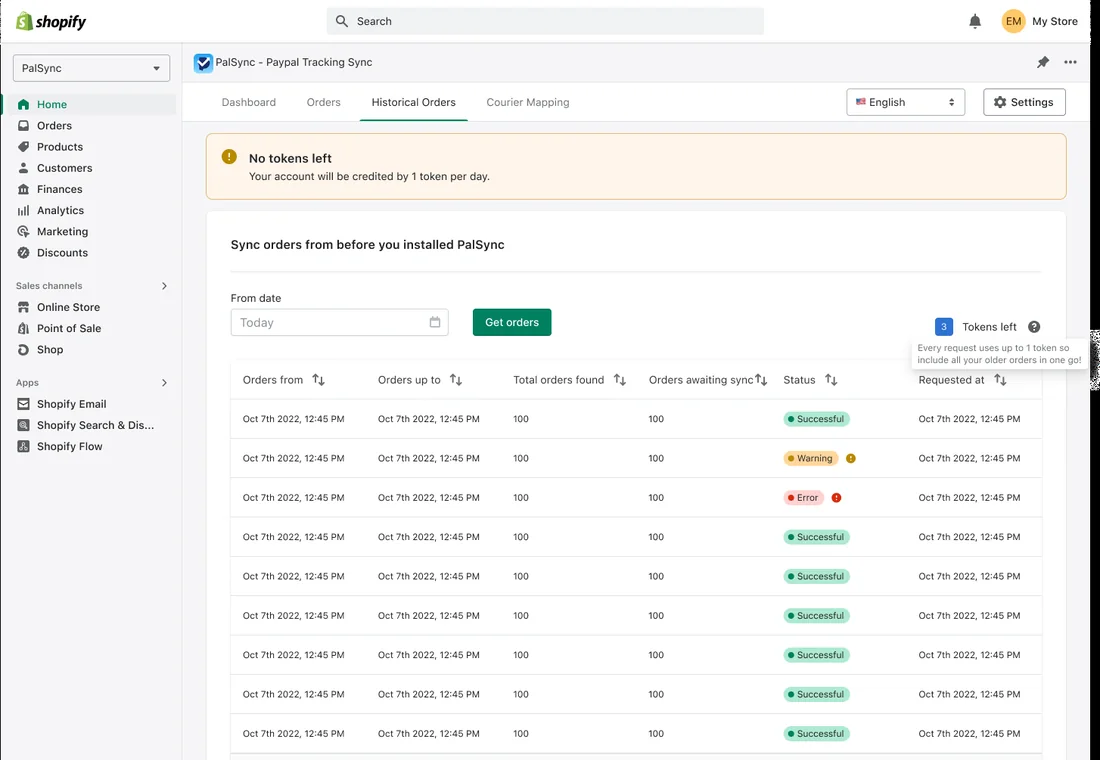This screenshot has height=760, width=1100.
Task: Focus the top Search field
Action: (545, 21)
